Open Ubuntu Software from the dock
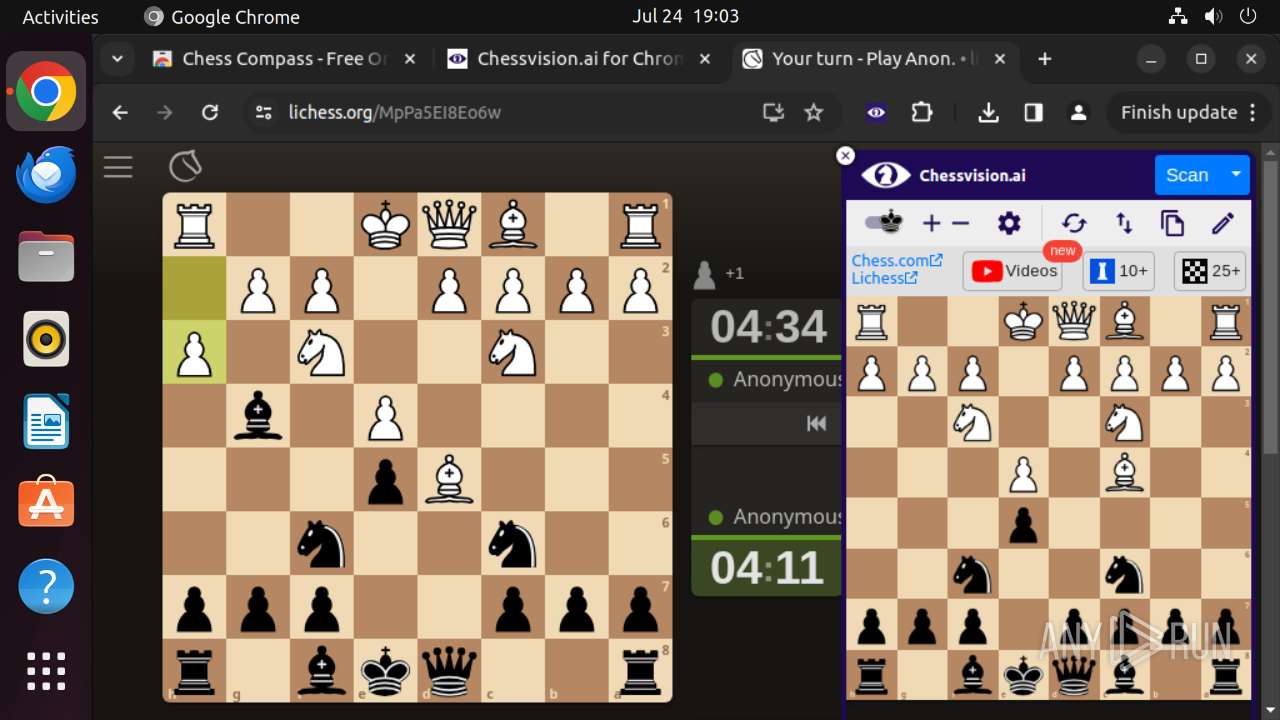 pos(46,503)
